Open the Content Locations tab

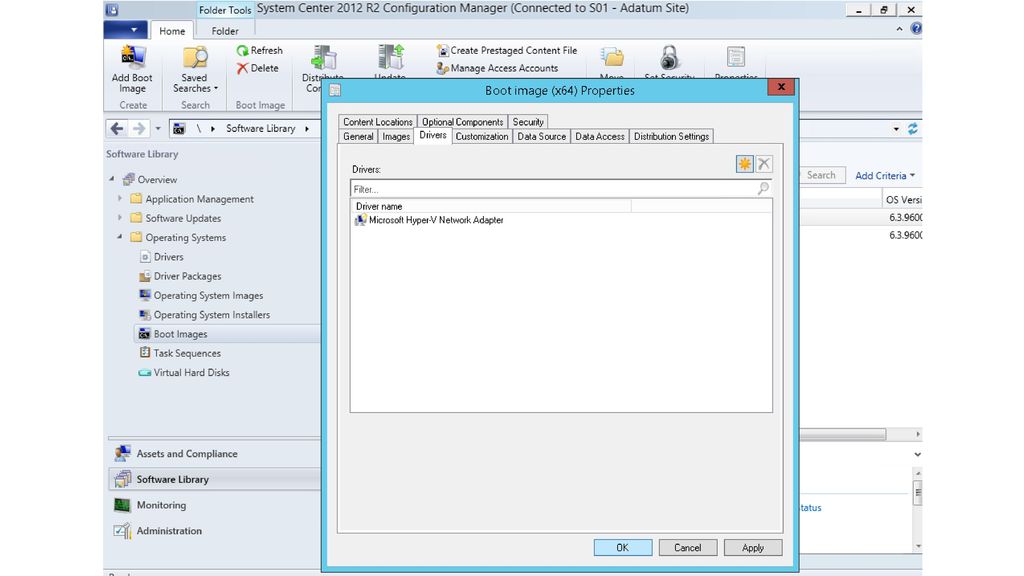tap(377, 121)
